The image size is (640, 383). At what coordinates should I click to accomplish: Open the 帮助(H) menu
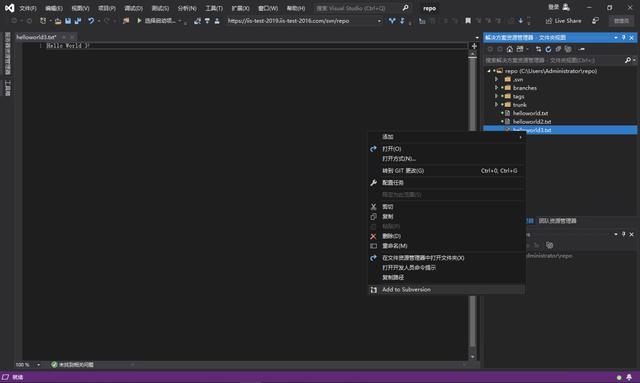tap(296, 8)
